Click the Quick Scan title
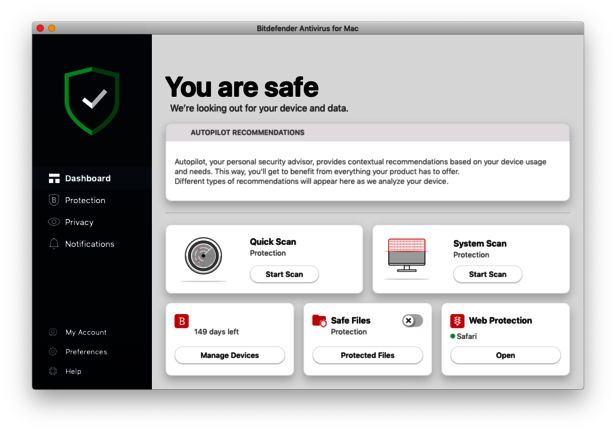Image resolution: width=616 pixels, height=432 pixels. click(273, 242)
